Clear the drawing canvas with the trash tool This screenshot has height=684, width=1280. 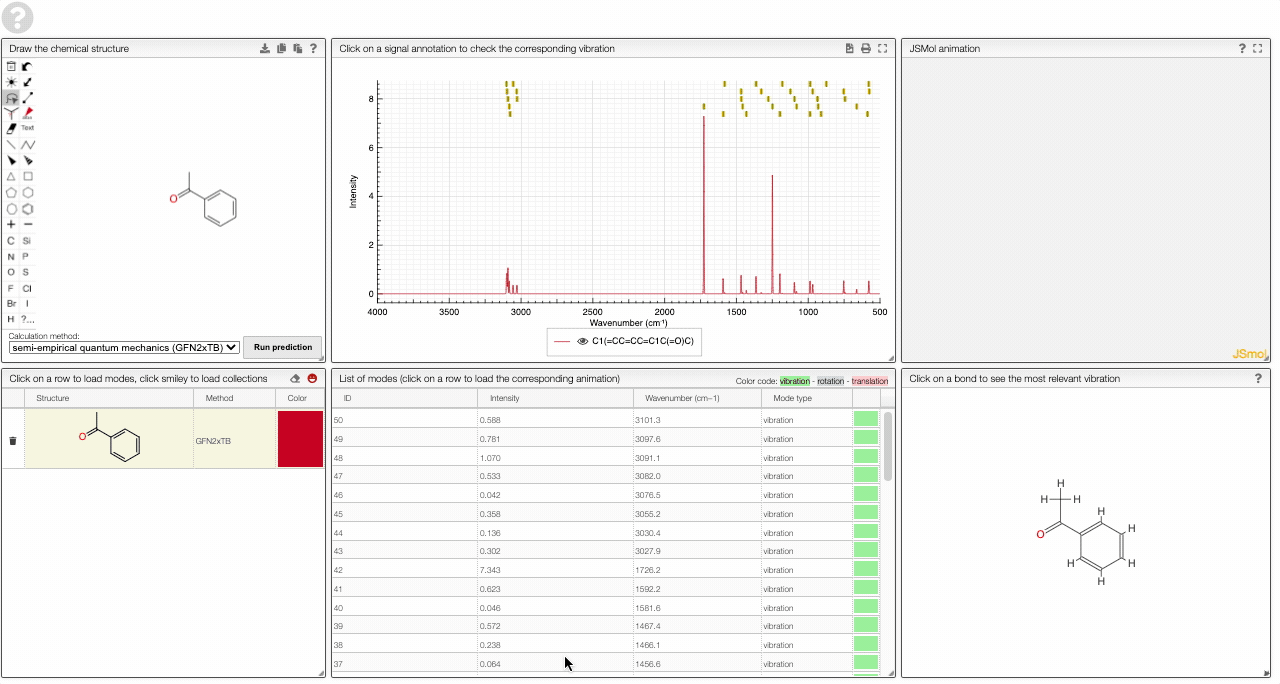coord(11,66)
